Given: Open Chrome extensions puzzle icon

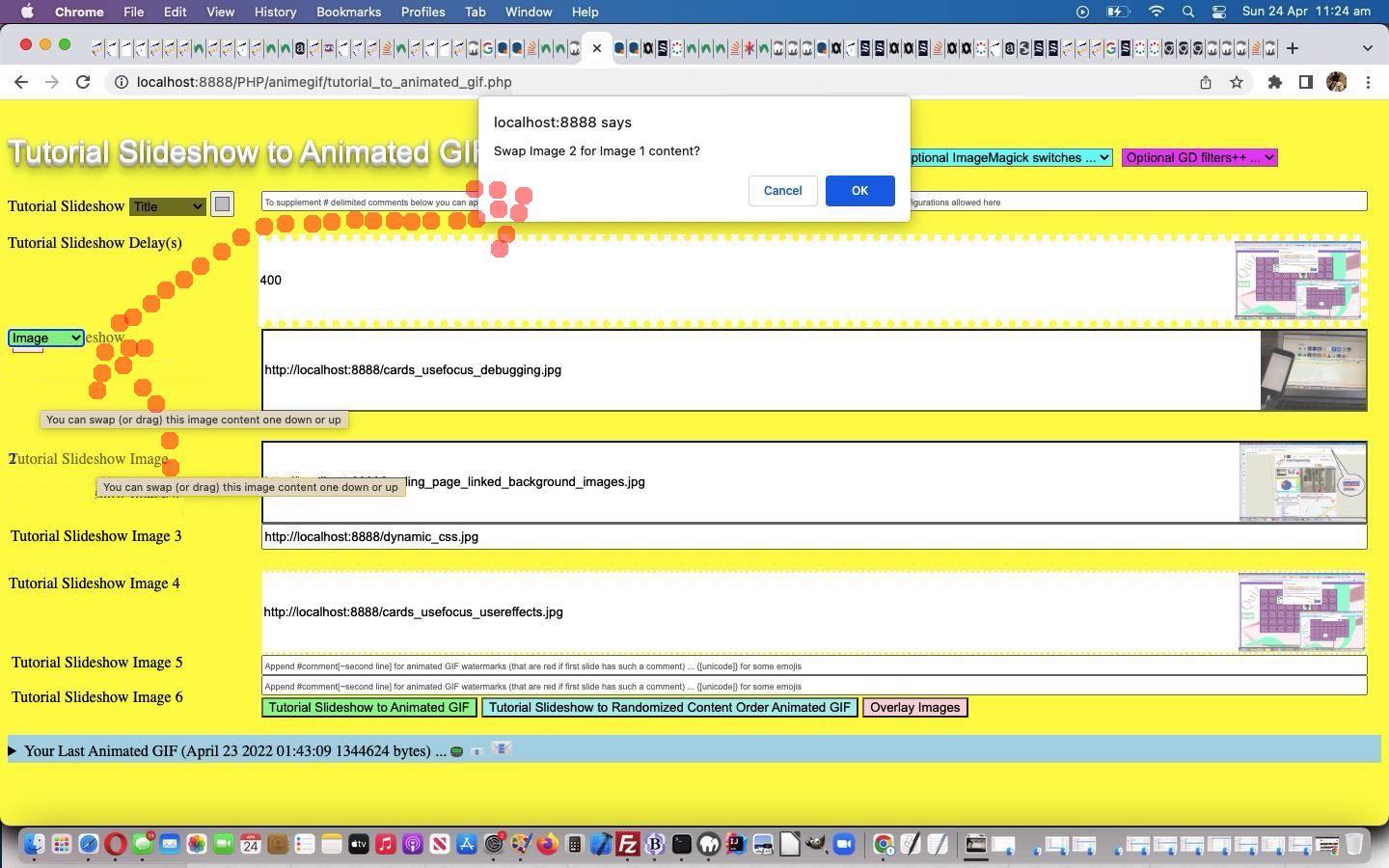Looking at the screenshot, I should tap(1275, 82).
